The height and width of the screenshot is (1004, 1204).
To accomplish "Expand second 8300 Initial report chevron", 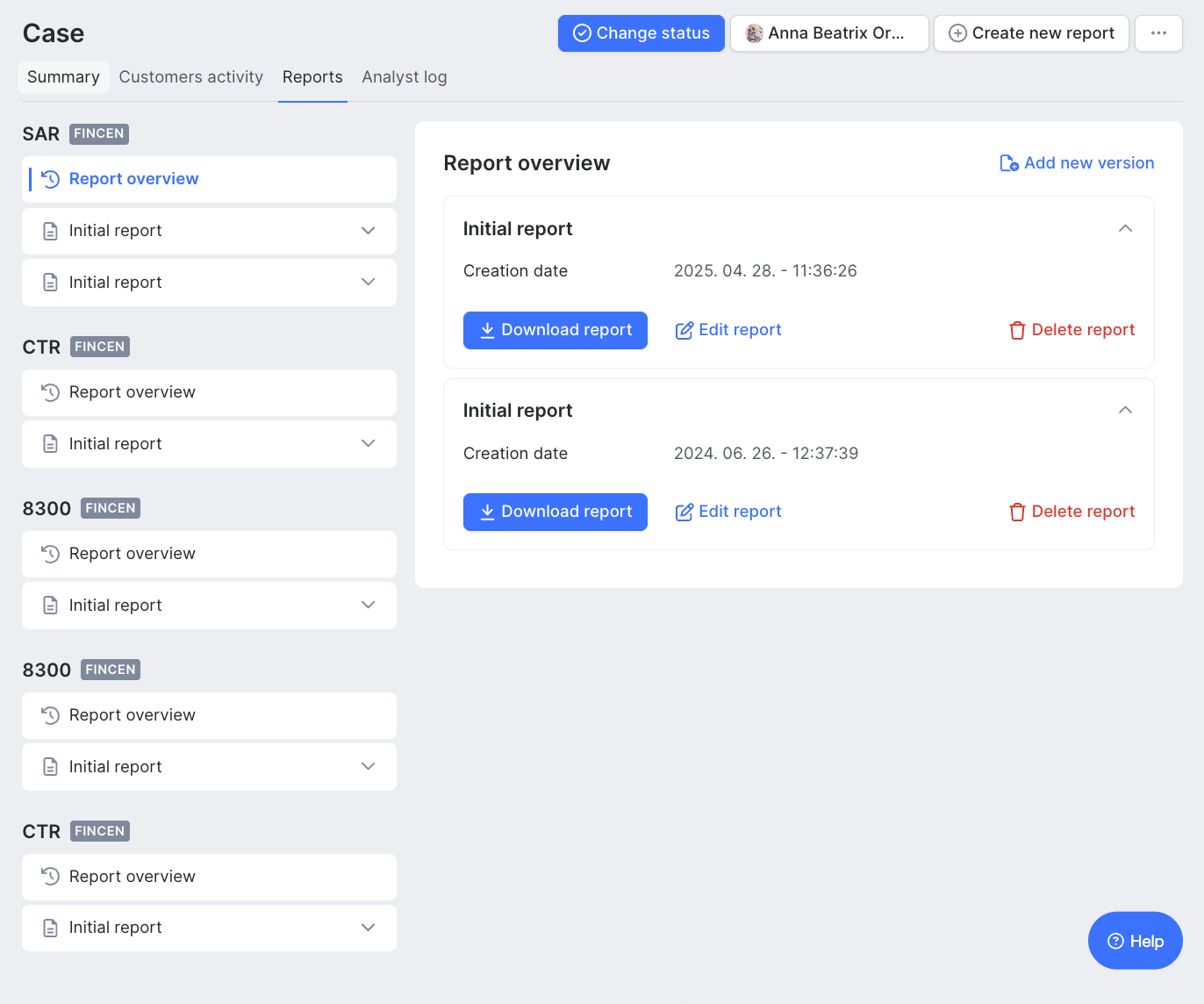I will tap(369, 766).
